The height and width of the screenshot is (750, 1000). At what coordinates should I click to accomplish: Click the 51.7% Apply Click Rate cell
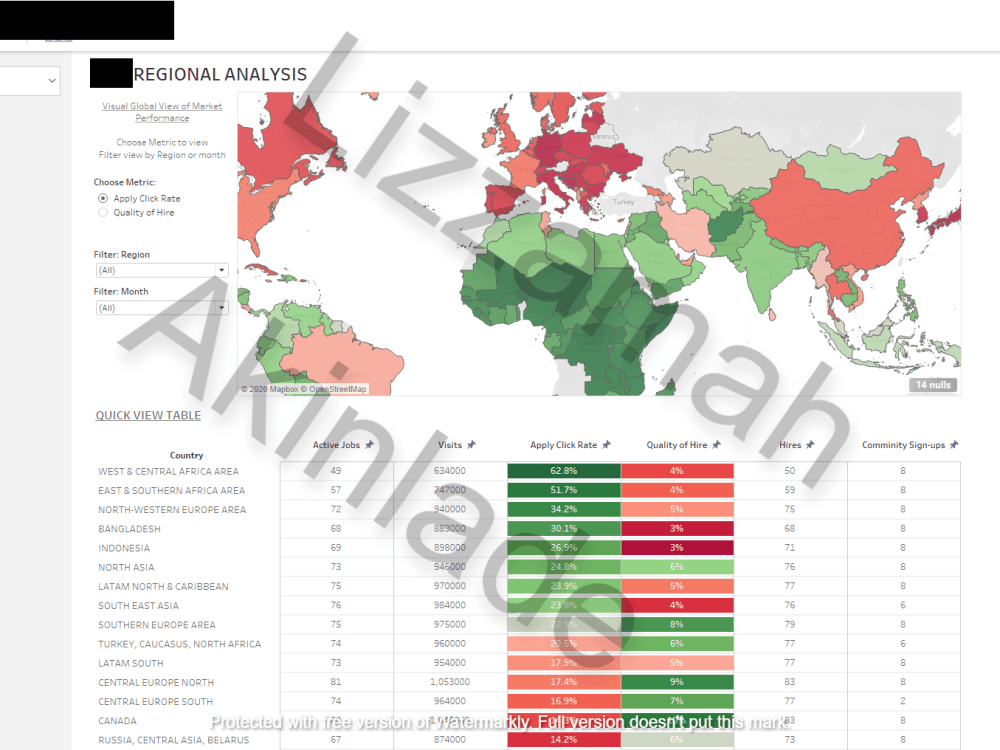pos(564,490)
